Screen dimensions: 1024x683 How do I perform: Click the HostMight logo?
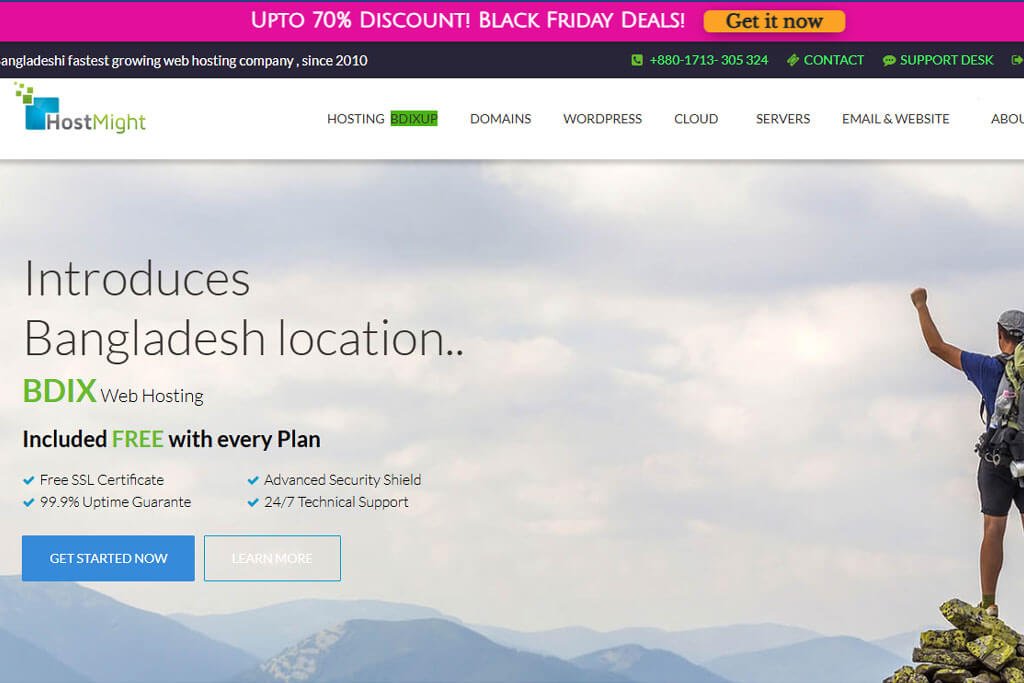(80, 108)
